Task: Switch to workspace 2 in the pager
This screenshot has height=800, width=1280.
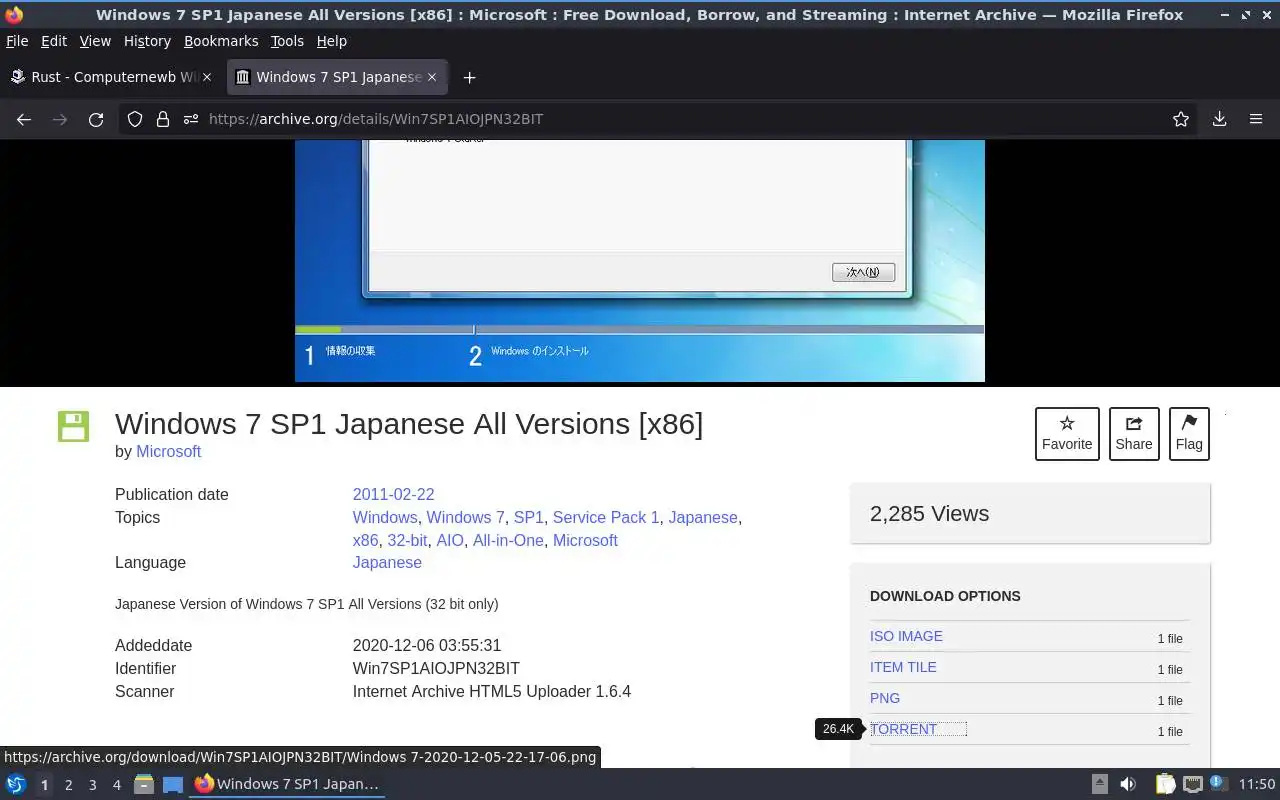Action: (x=68, y=785)
